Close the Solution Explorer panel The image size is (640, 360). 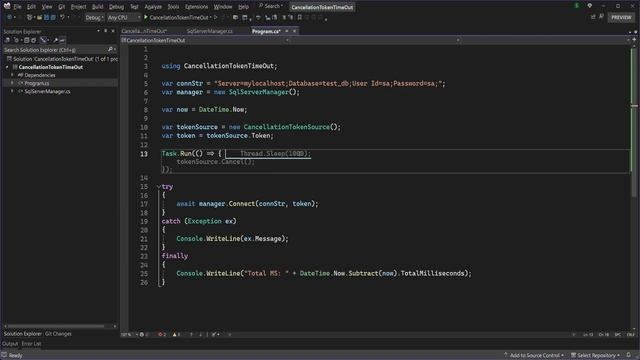[113, 31]
